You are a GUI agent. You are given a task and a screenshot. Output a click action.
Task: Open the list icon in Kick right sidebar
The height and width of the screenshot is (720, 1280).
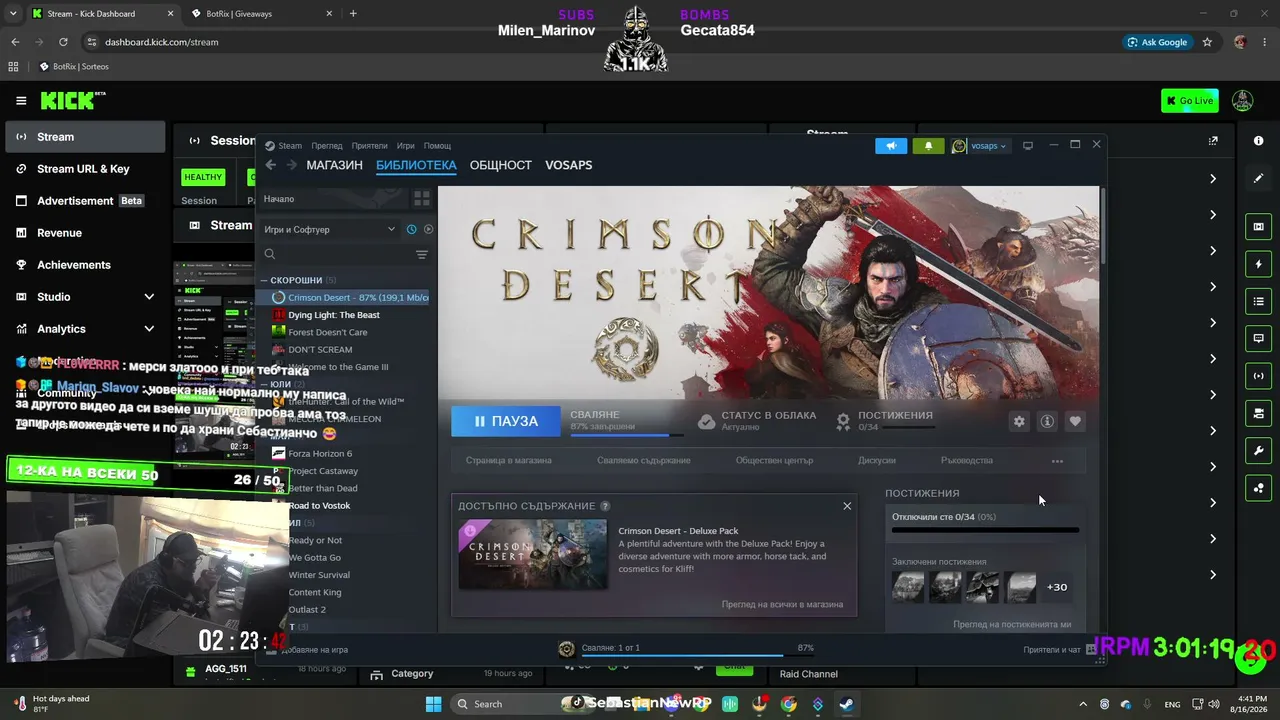(1258, 301)
